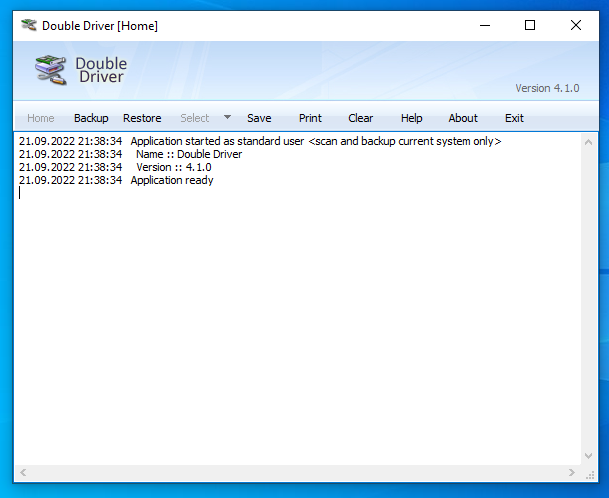Save the log output
Viewport: 609px width, 498px height.
(x=259, y=118)
